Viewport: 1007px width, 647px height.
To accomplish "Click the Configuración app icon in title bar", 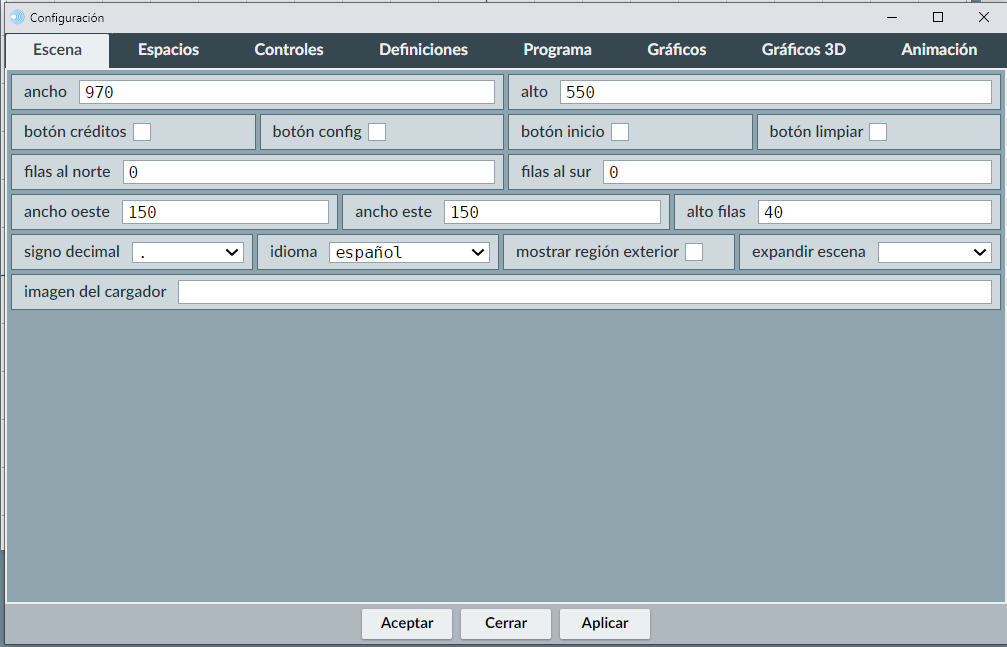I will point(16,17).
